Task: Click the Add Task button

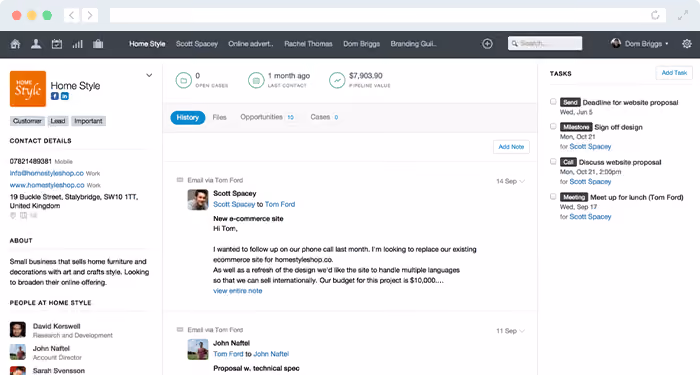Action: (x=674, y=73)
